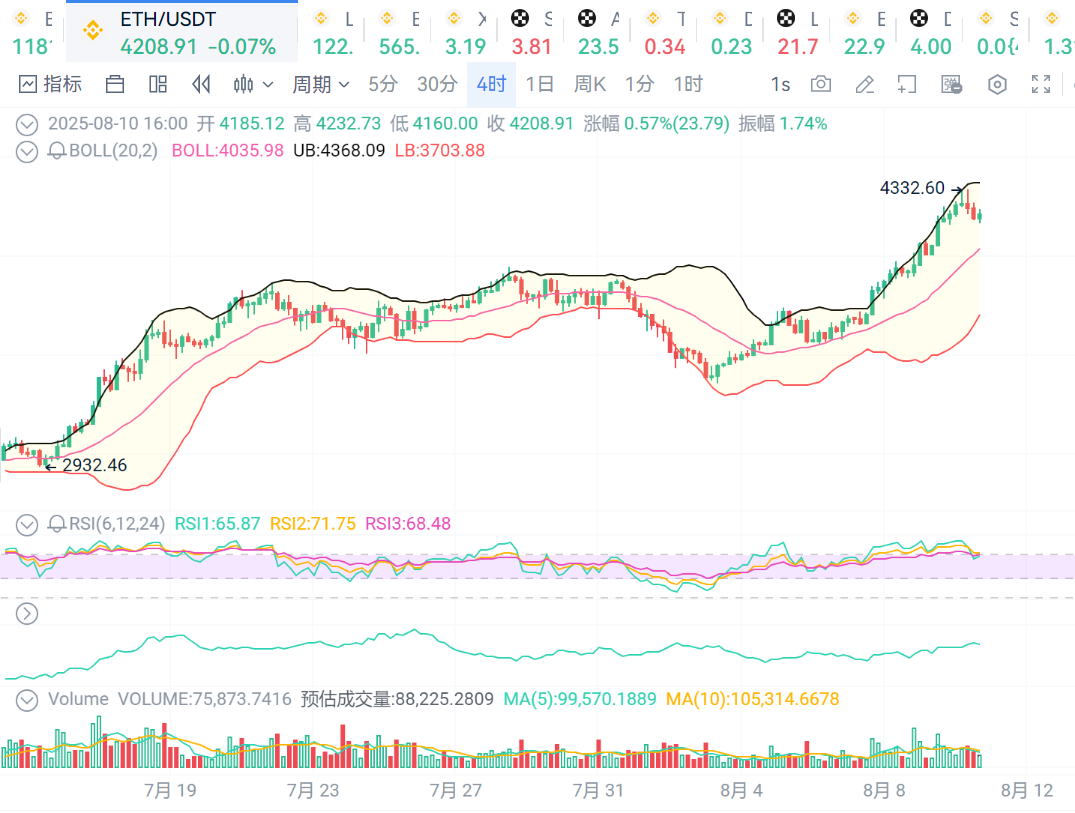
Task: Open the chart type dropdown arrow
Action: [268, 85]
